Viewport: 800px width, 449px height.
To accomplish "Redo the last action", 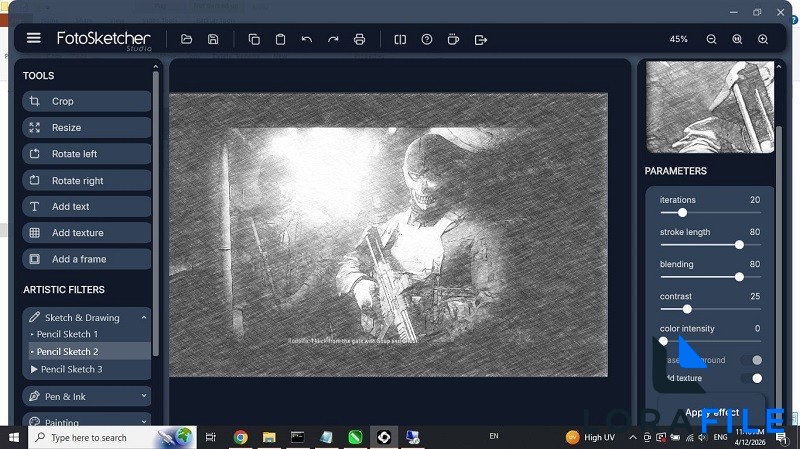I will point(333,39).
